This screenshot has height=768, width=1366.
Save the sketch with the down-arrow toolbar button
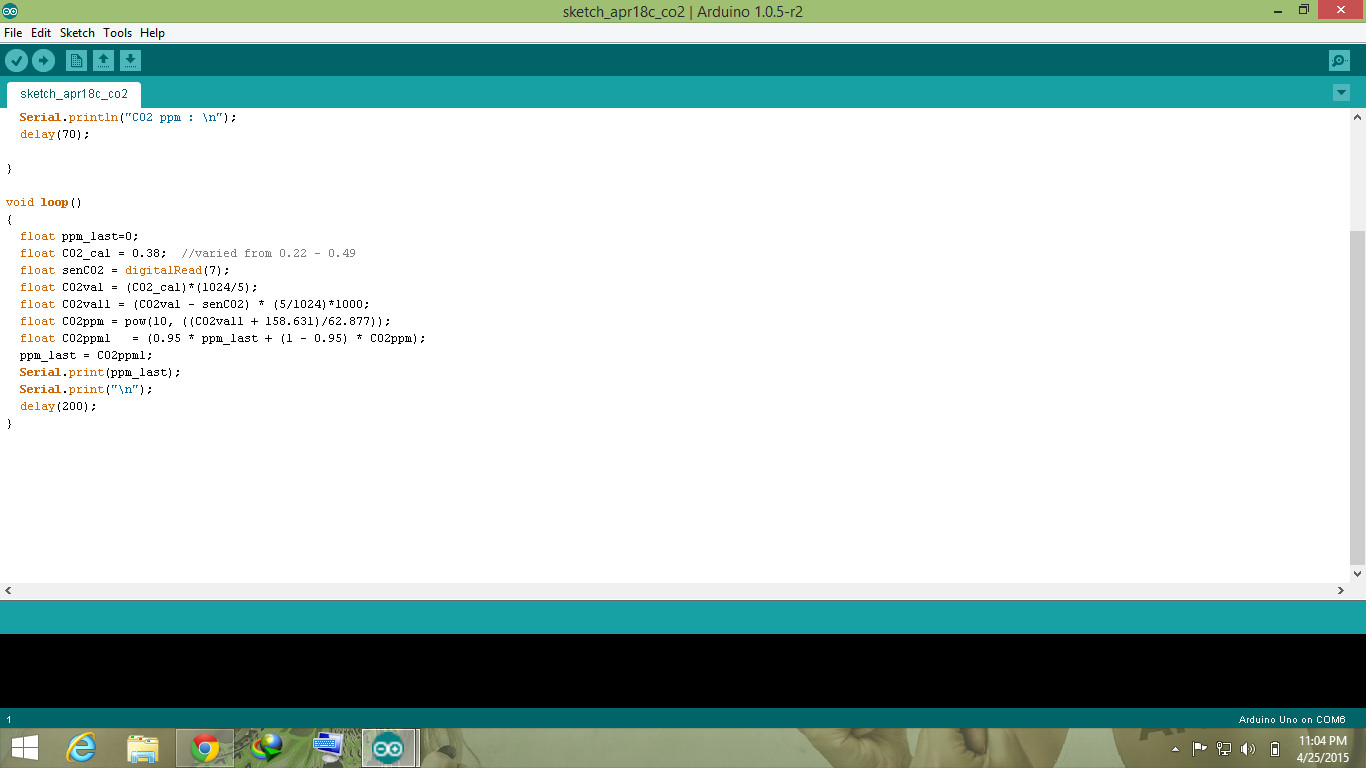tap(130, 61)
